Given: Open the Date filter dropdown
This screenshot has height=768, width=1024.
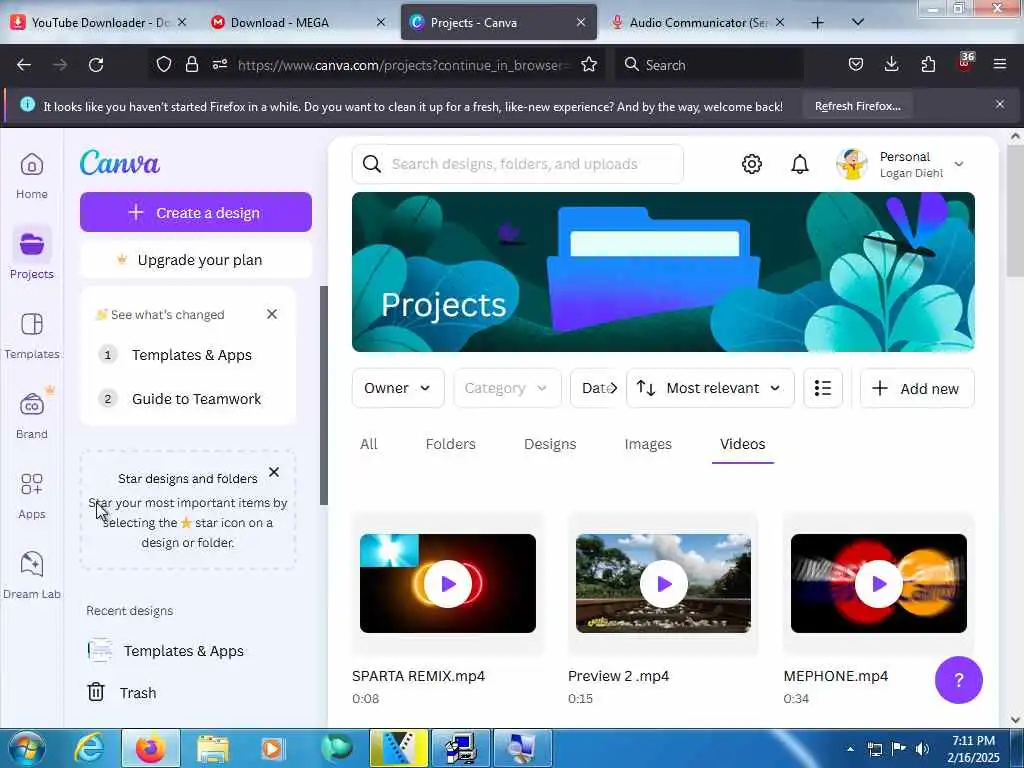Looking at the screenshot, I should tap(594, 388).
